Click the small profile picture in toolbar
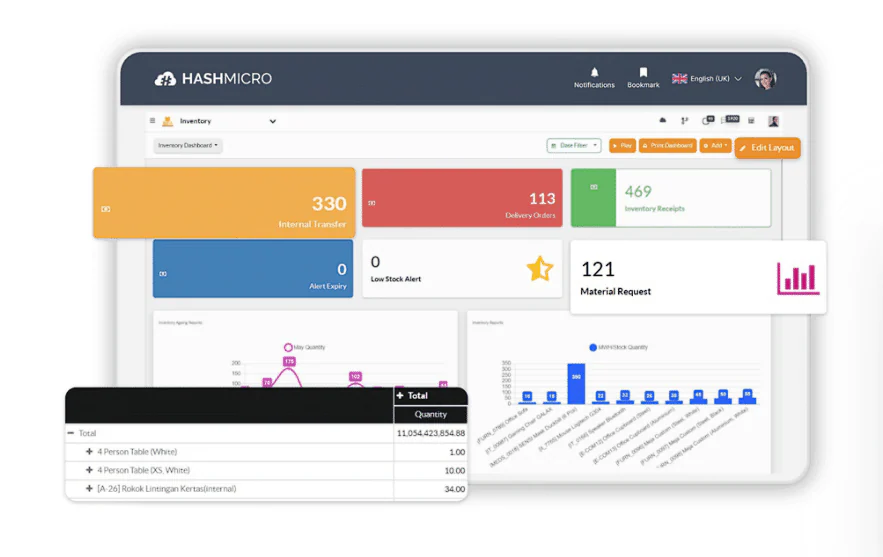 pyautogui.click(x=773, y=121)
